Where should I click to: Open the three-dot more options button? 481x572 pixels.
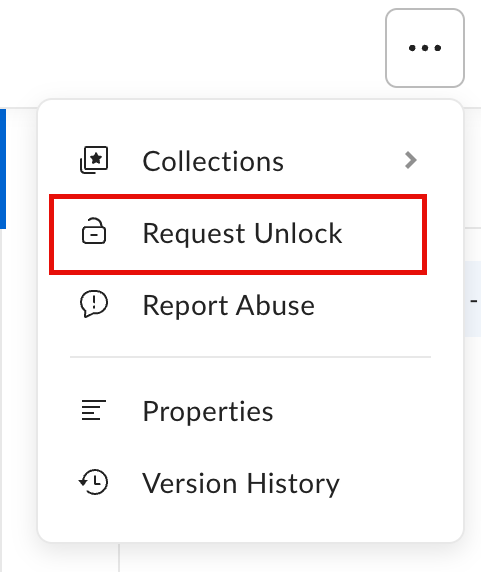(424, 48)
